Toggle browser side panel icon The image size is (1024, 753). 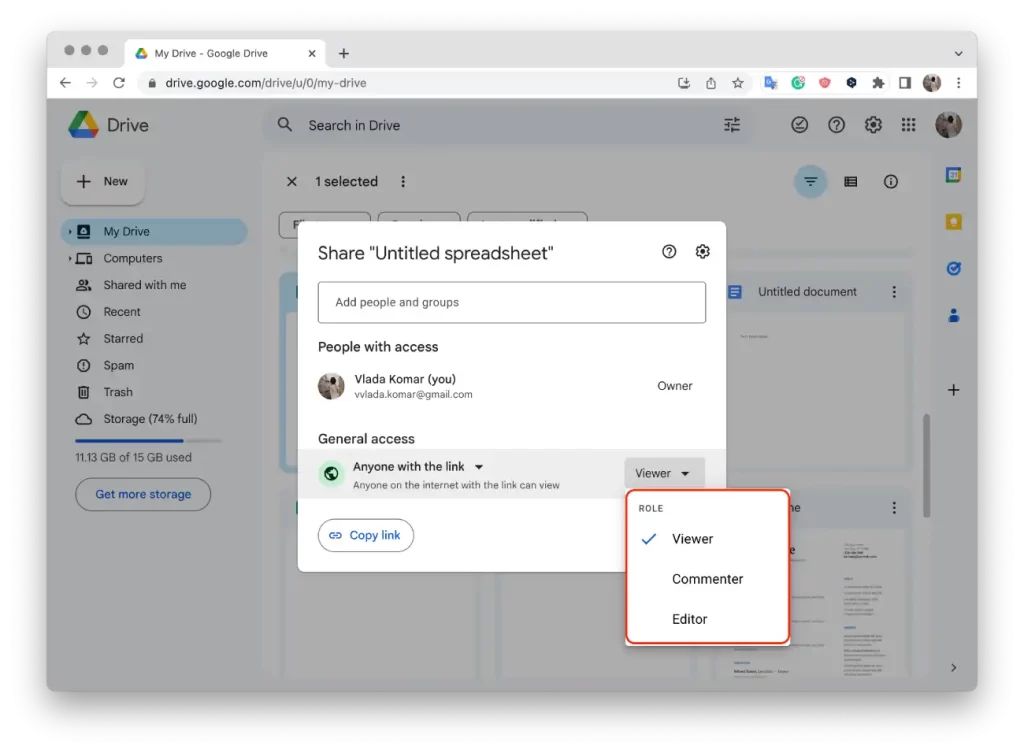904,83
